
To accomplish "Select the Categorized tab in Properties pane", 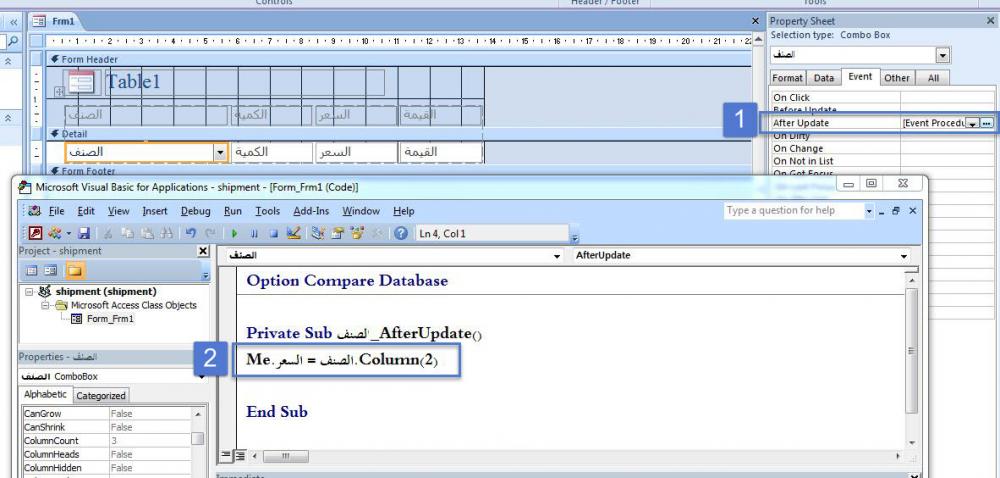I will [x=101, y=396].
